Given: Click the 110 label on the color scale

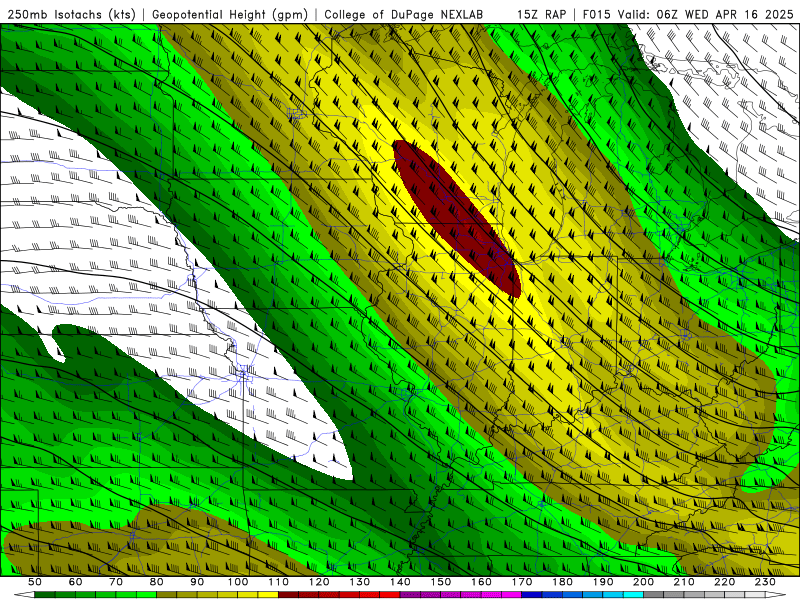Looking at the screenshot, I should 278,582.
